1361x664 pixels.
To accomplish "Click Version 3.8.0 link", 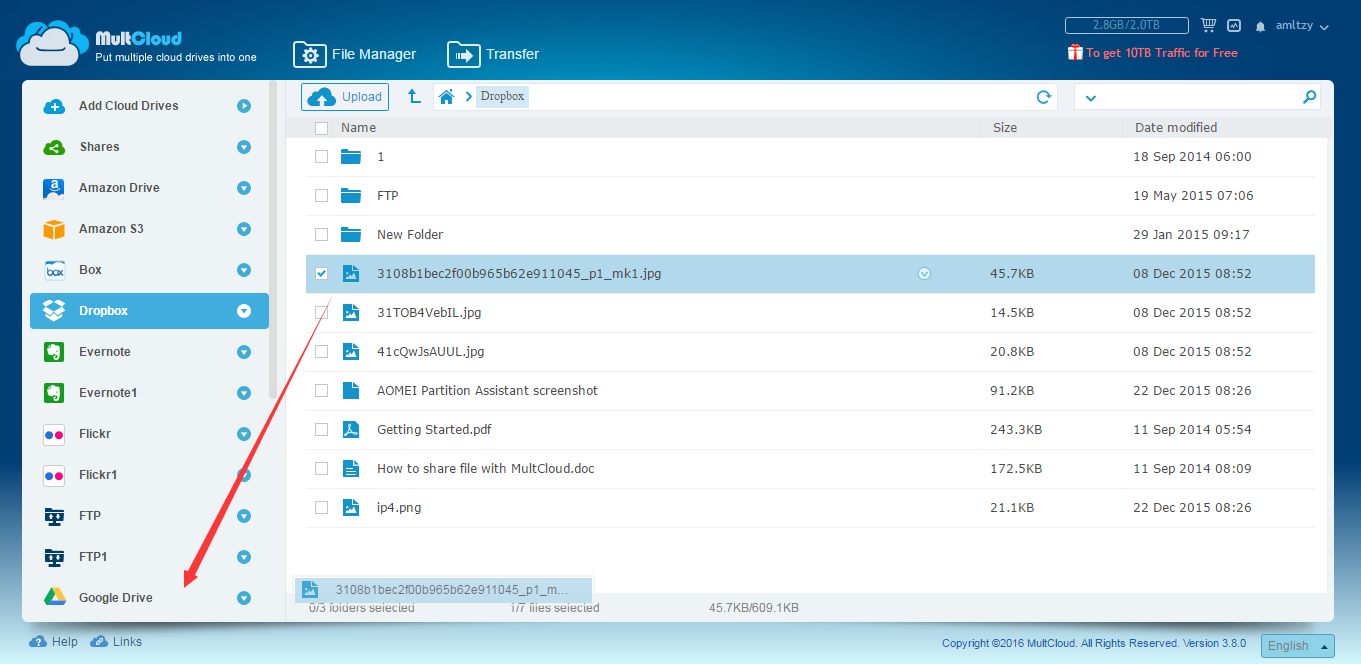I will pos(1215,644).
